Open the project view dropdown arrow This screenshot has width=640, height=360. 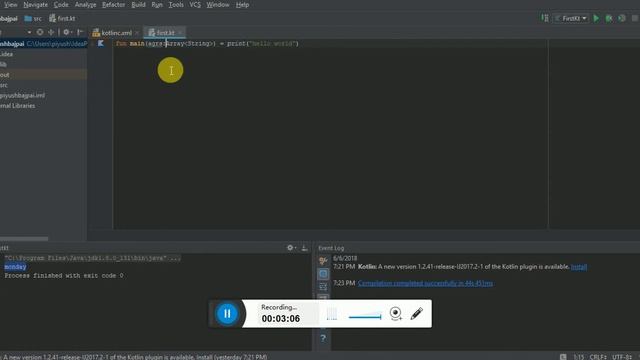(29, 32)
